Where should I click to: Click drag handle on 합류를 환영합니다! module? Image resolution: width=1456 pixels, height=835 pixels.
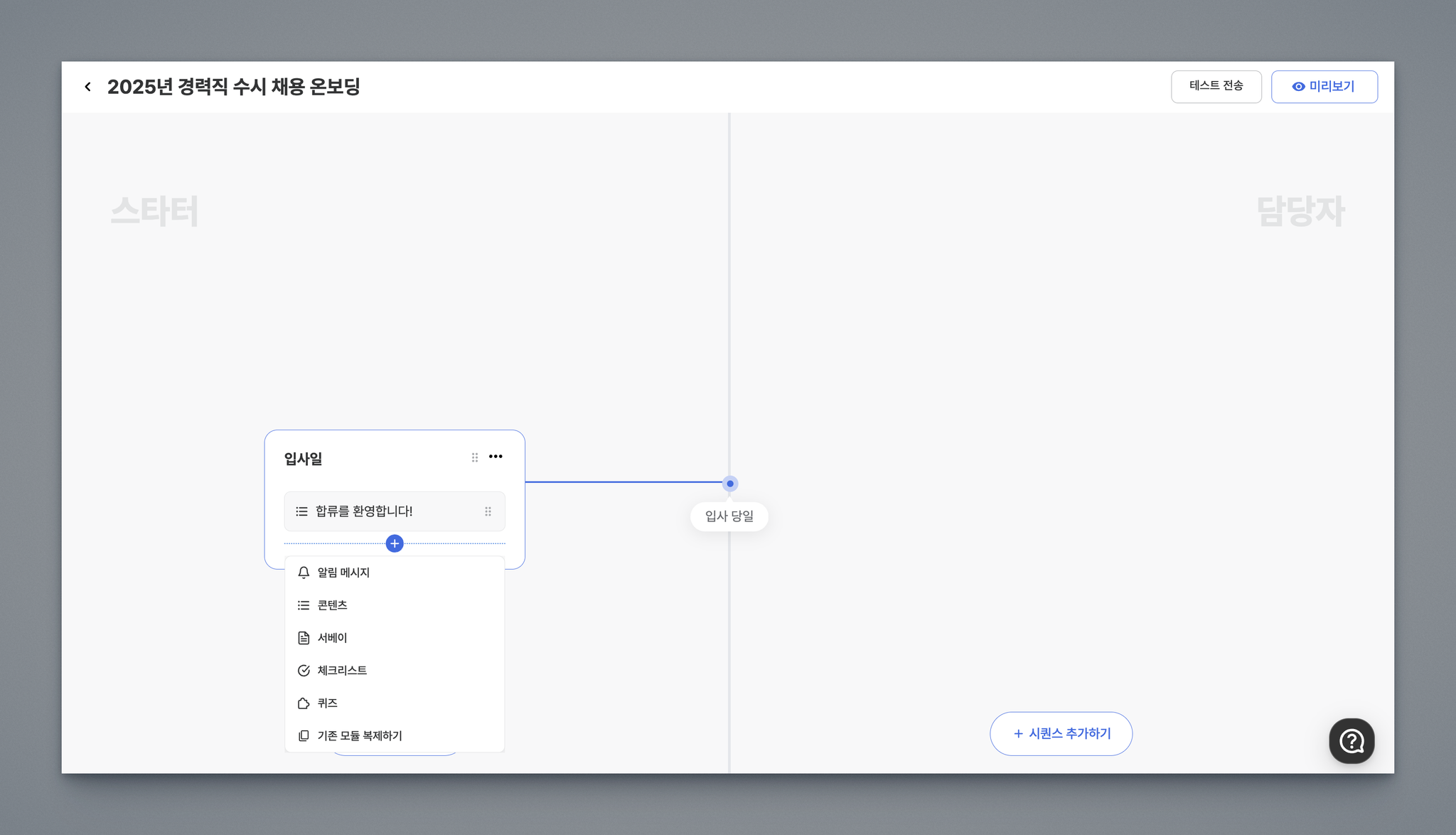pos(488,511)
